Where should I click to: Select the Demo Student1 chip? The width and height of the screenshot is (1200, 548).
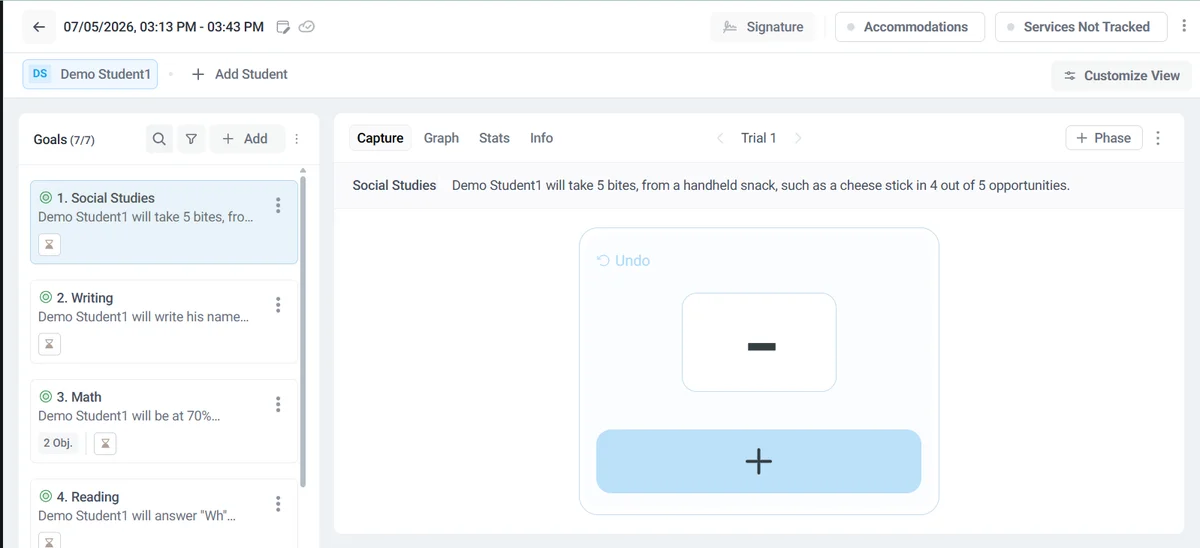(x=91, y=74)
